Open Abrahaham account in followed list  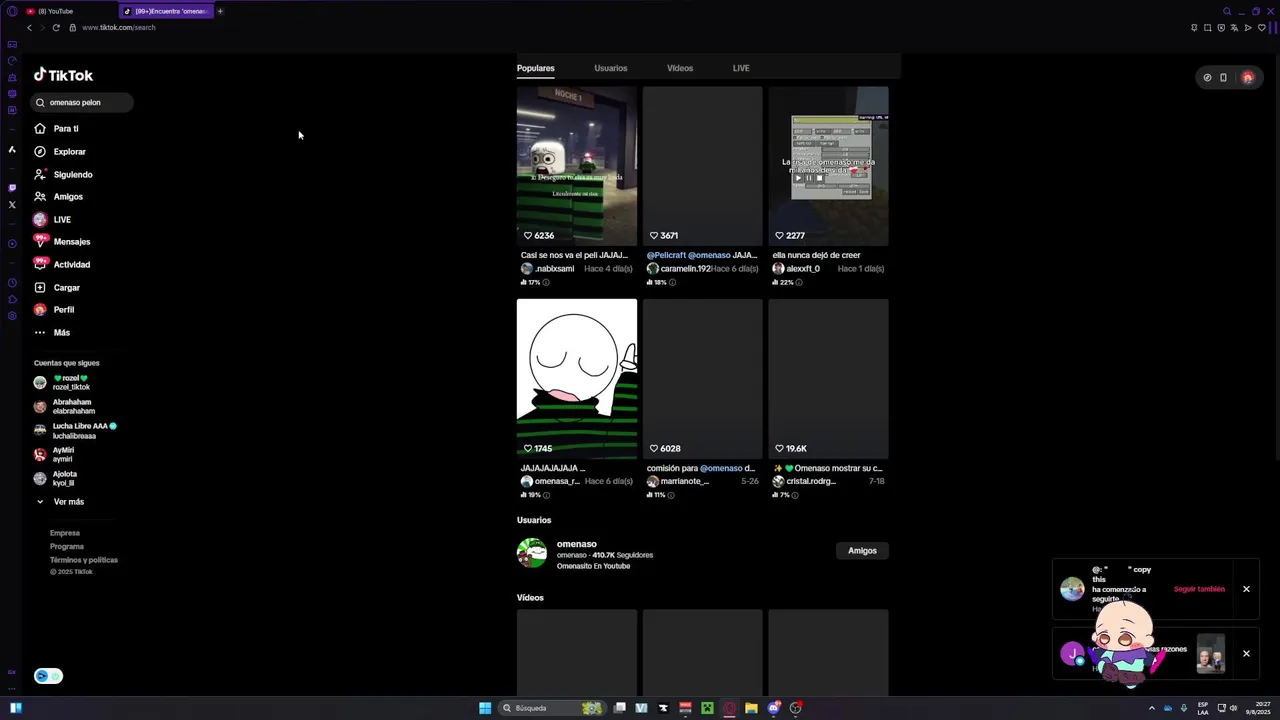[x=65, y=406]
